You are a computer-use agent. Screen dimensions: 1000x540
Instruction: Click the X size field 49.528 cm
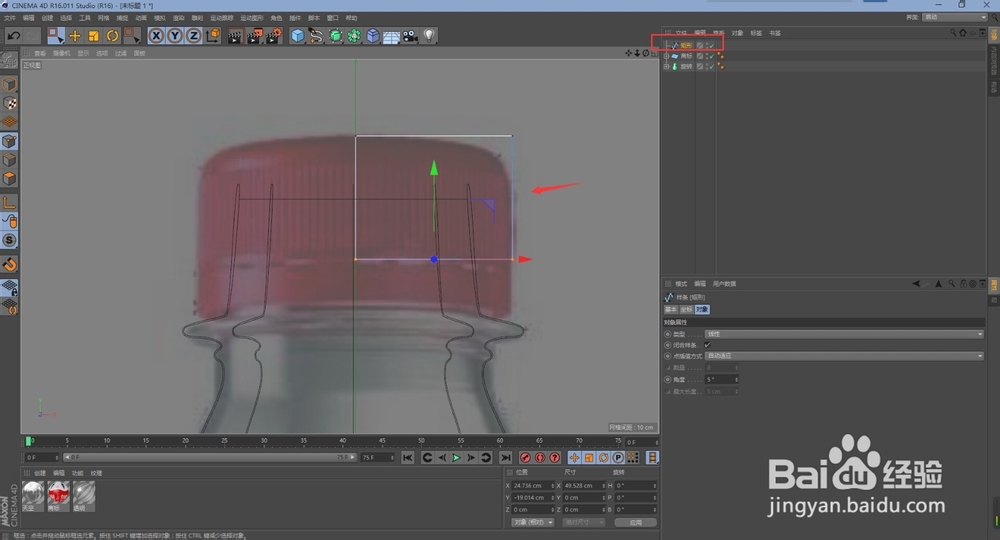(583, 486)
